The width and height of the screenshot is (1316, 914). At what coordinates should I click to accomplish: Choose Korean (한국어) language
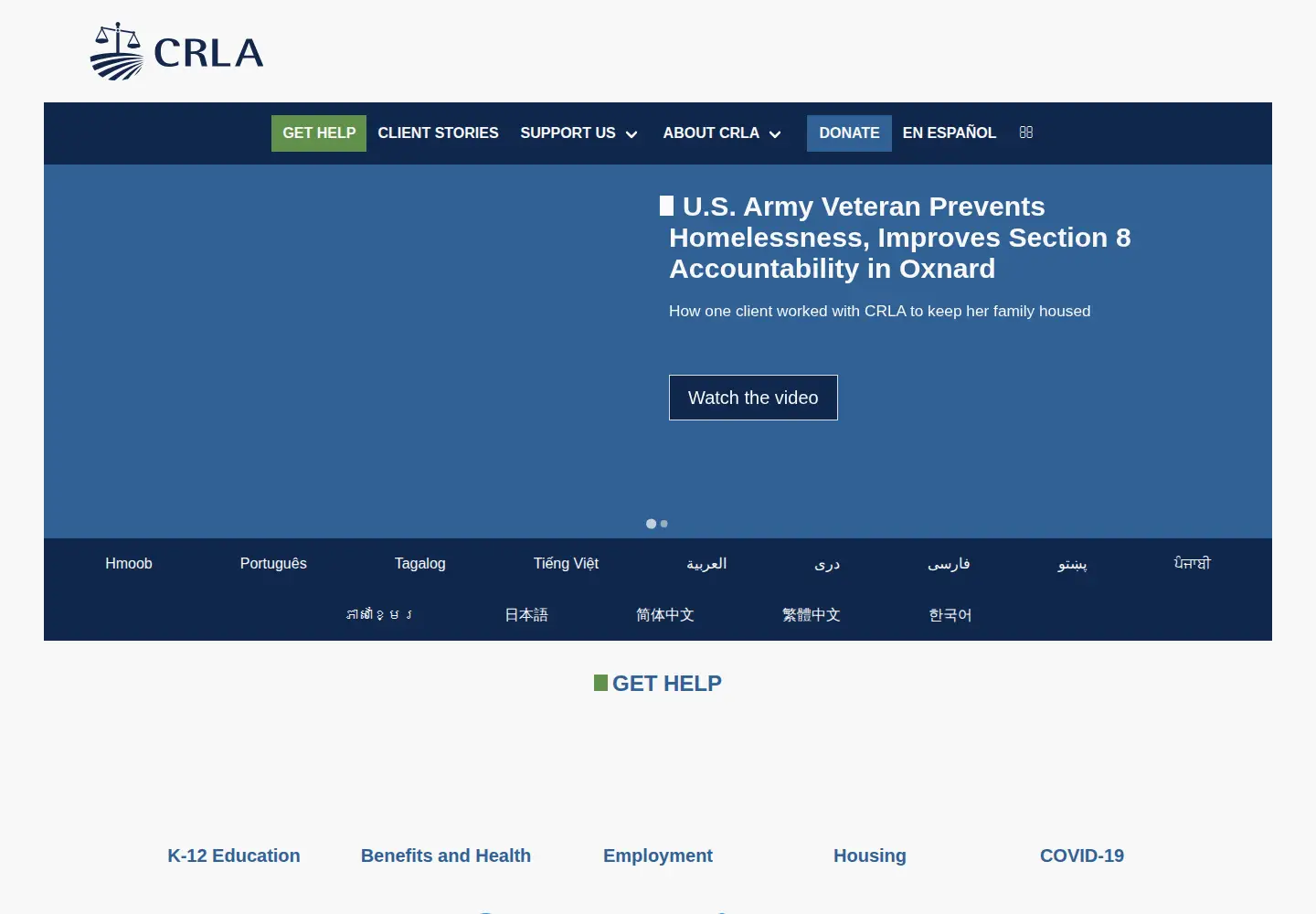click(x=950, y=615)
